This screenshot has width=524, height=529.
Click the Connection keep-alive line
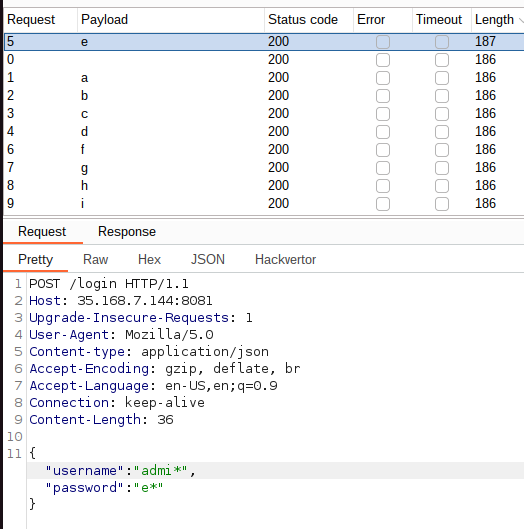pos(117,402)
